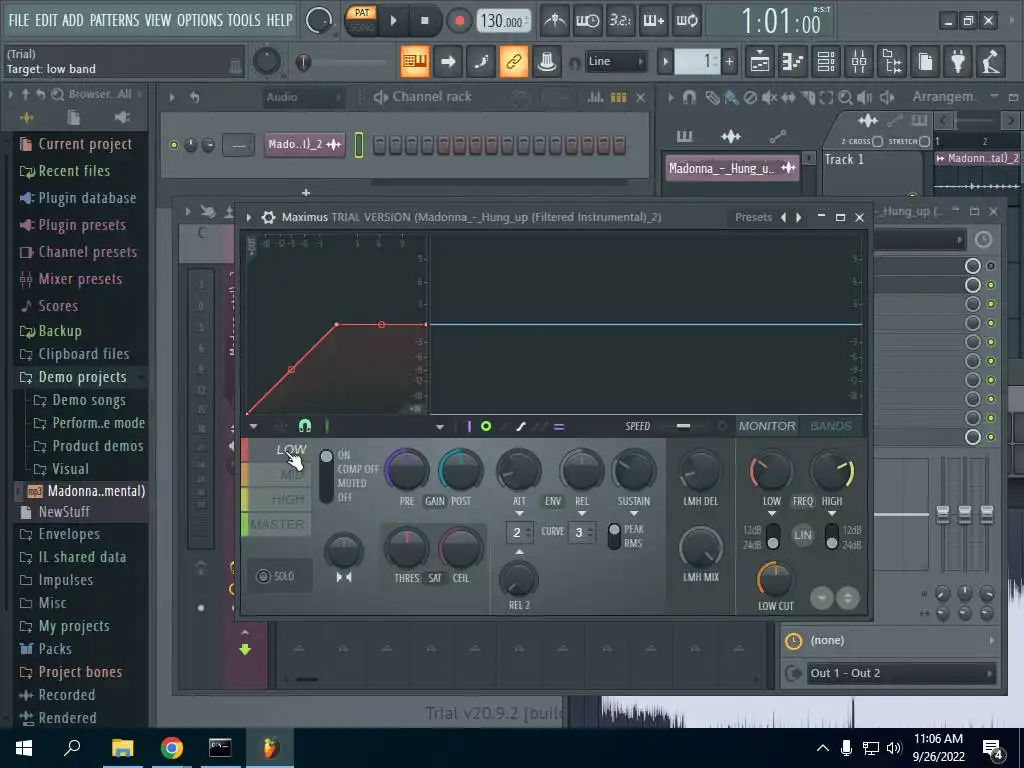
Task: Toggle the link/chain snap icon
Action: point(514,62)
